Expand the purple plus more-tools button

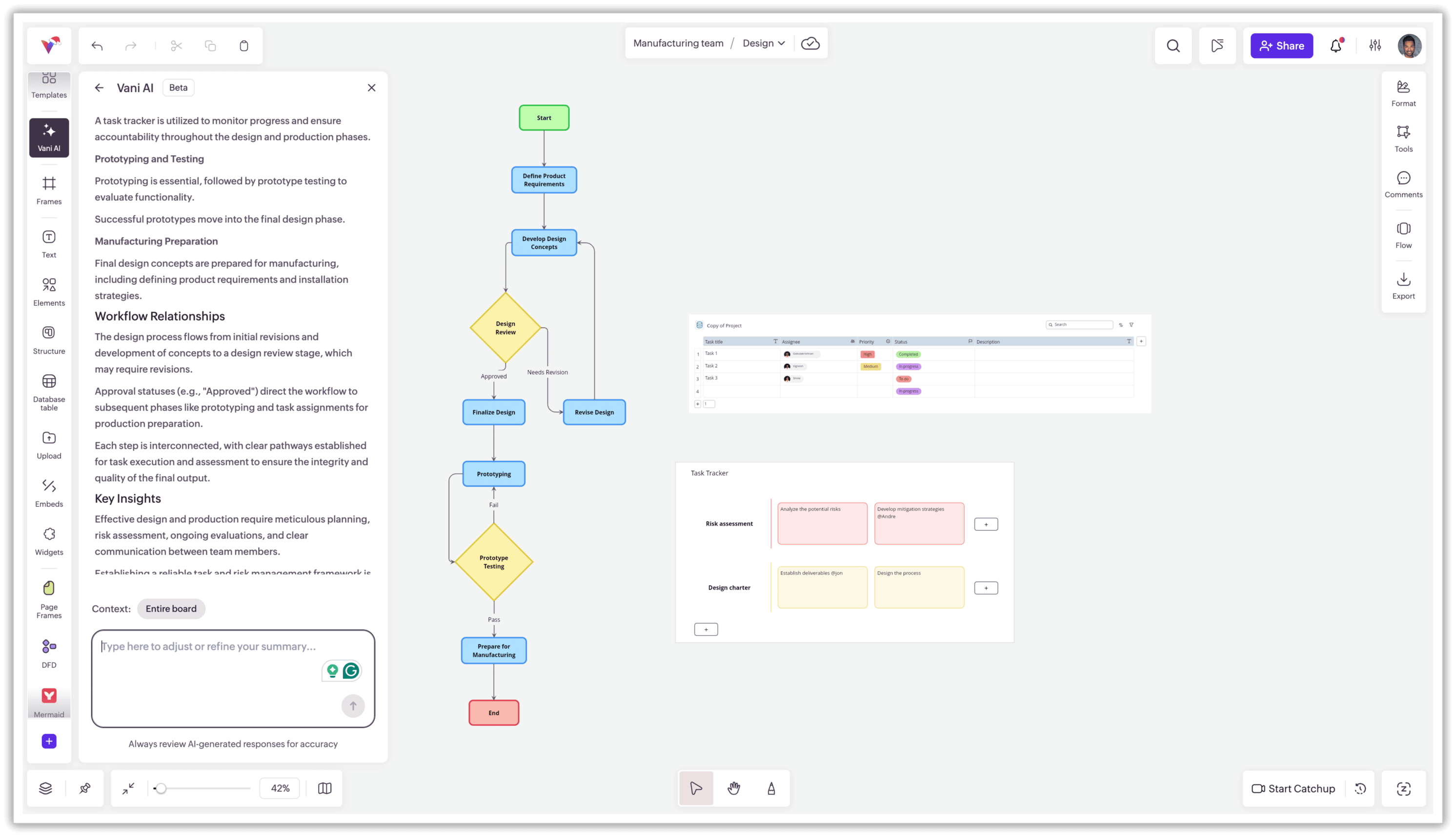point(49,741)
